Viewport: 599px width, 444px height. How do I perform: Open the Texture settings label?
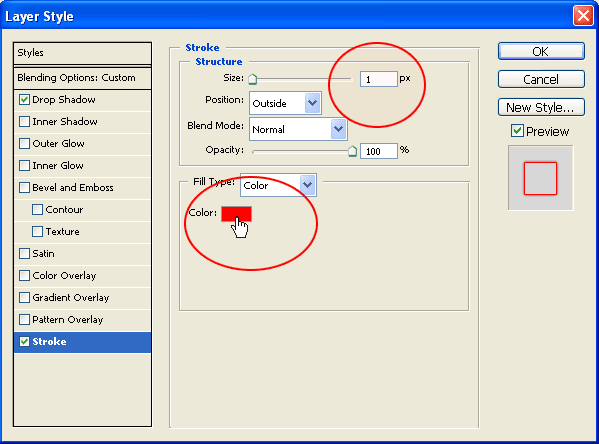tap(63, 232)
